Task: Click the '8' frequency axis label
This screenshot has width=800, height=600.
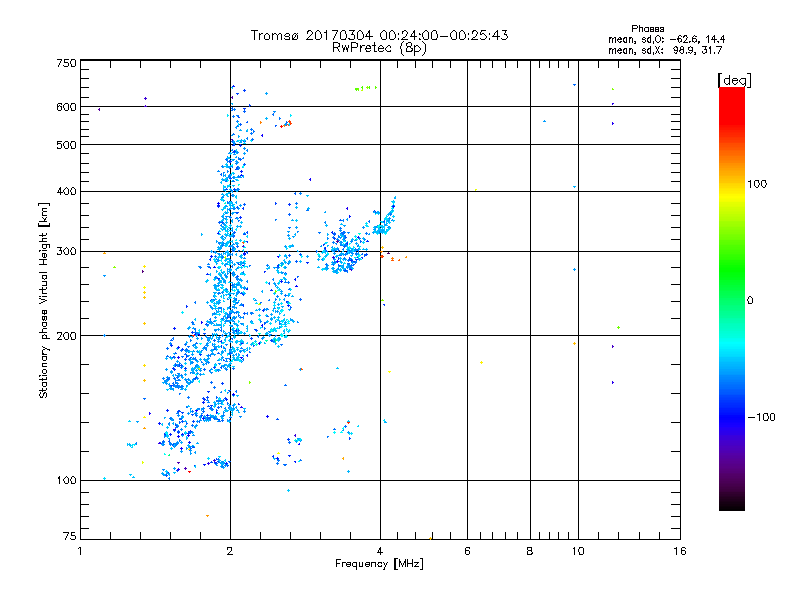Action: tap(530, 552)
